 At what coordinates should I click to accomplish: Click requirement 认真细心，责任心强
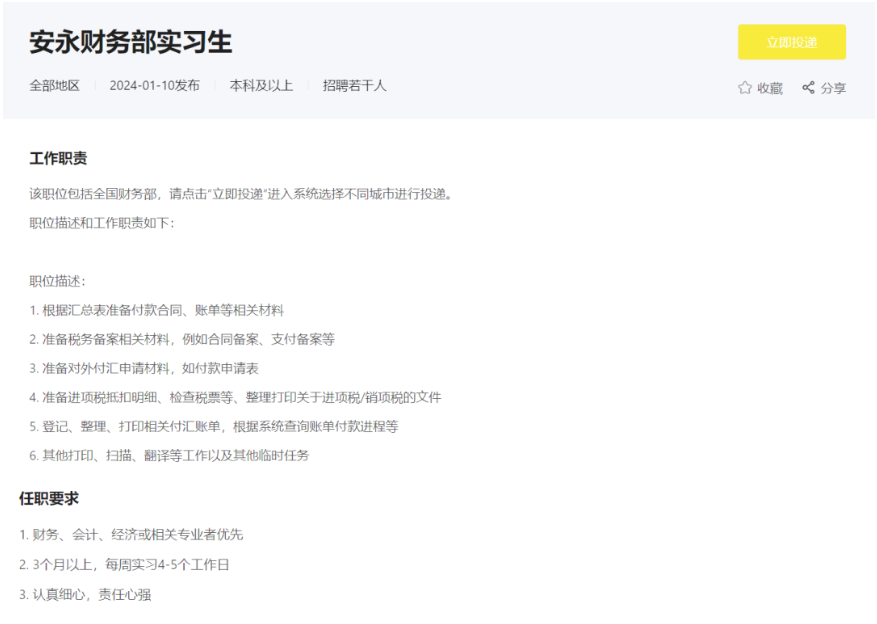85,594
